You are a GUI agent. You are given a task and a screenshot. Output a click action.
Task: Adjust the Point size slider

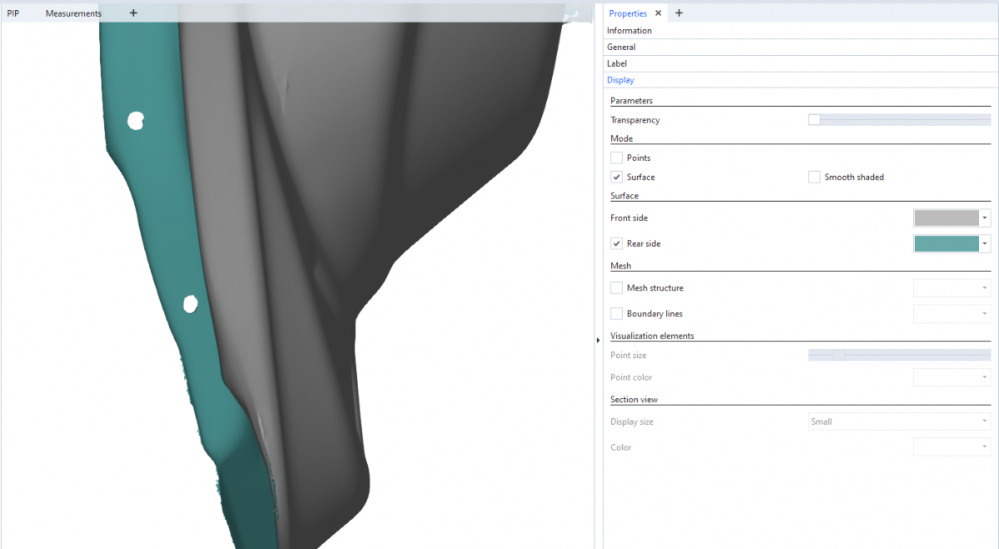tap(899, 355)
